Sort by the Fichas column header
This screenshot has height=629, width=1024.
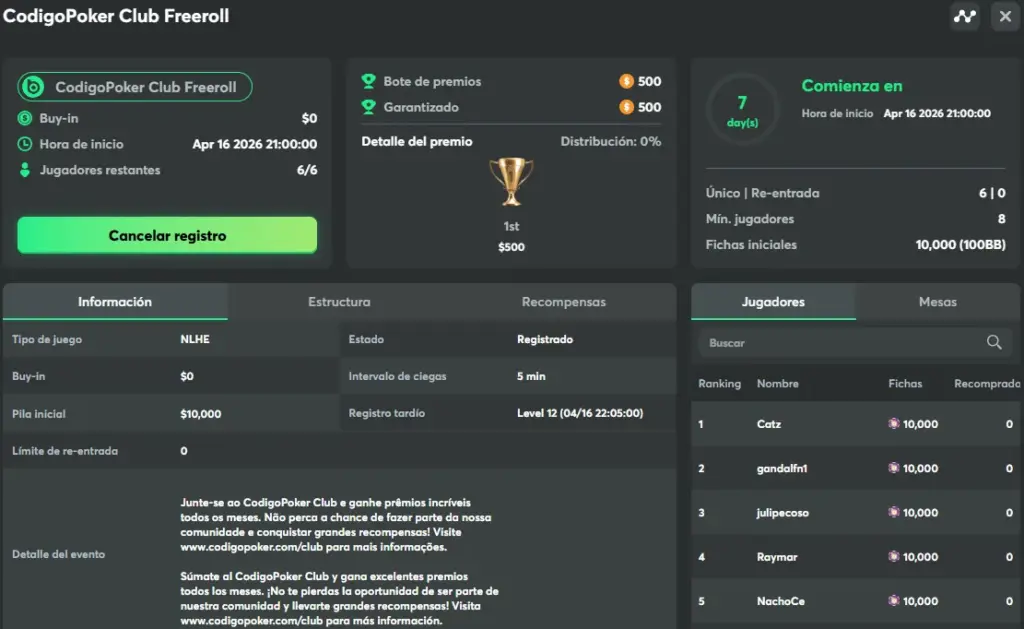click(905, 383)
